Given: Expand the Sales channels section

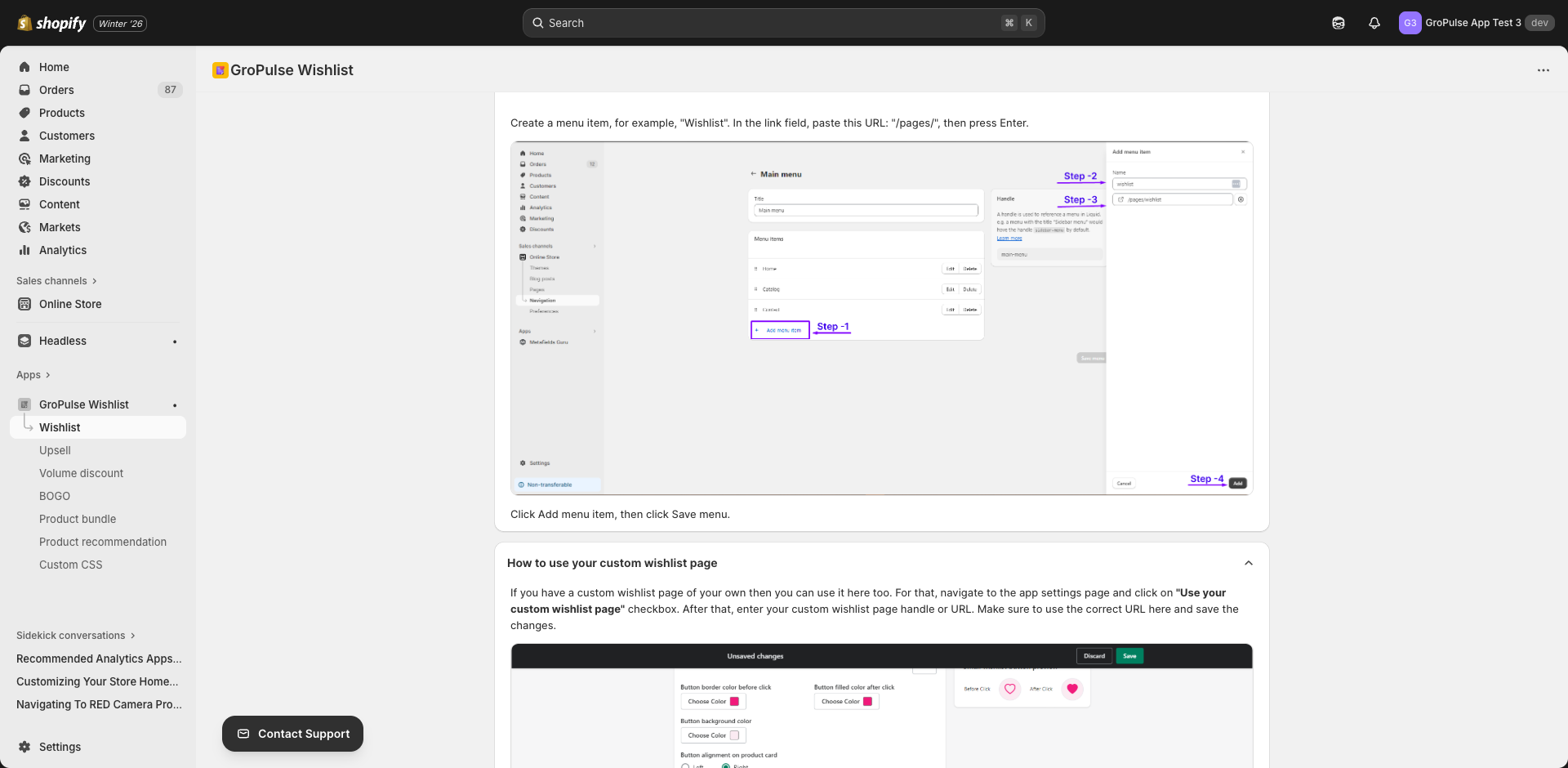Looking at the screenshot, I should 56,281.
